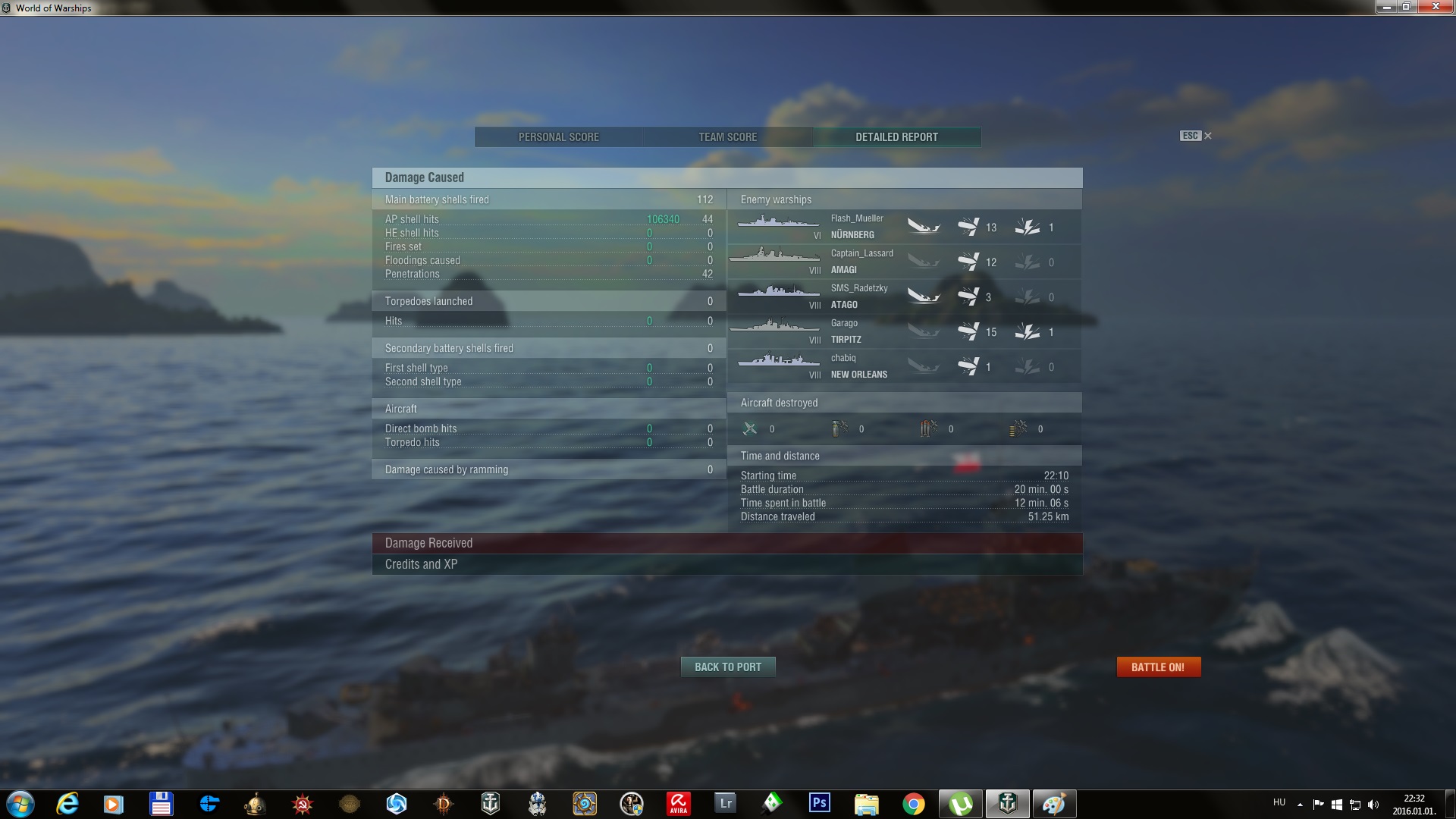Click the Penetrations row
Image resolution: width=1456 pixels, height=819 pixels.
[549, 274]
